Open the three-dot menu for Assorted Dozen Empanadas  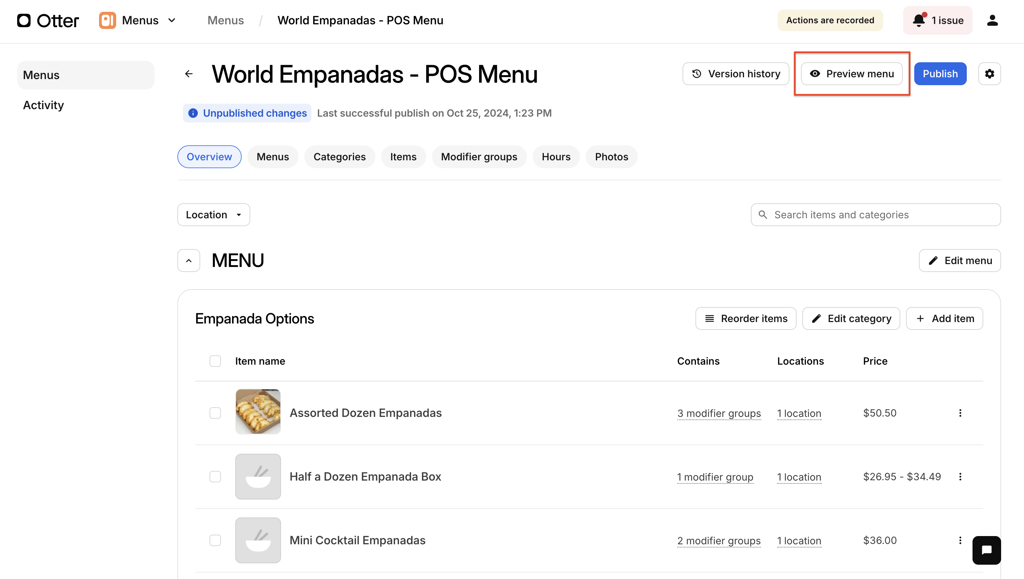coord(960,413)
